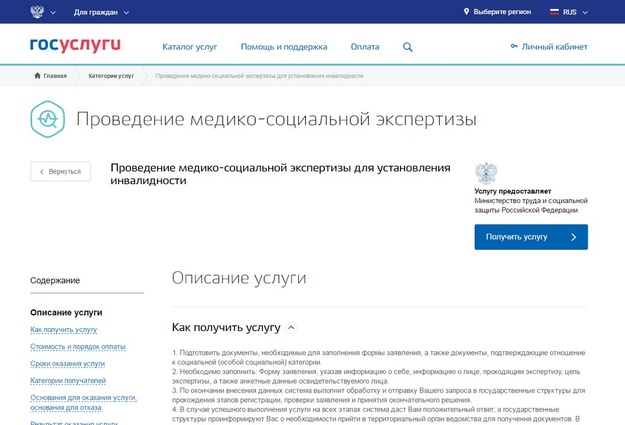Viewport: 625px width, 425px height.
Task: Open the RUS language dropdown
Action: point(576,12)
